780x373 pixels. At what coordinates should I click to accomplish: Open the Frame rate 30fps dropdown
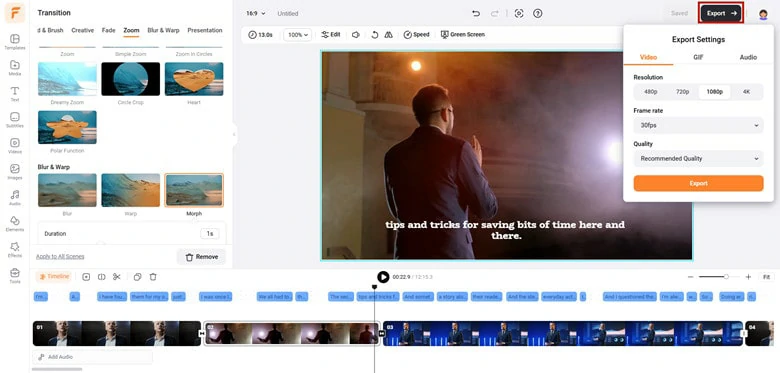pyautogui.click(x=698, y=125)
